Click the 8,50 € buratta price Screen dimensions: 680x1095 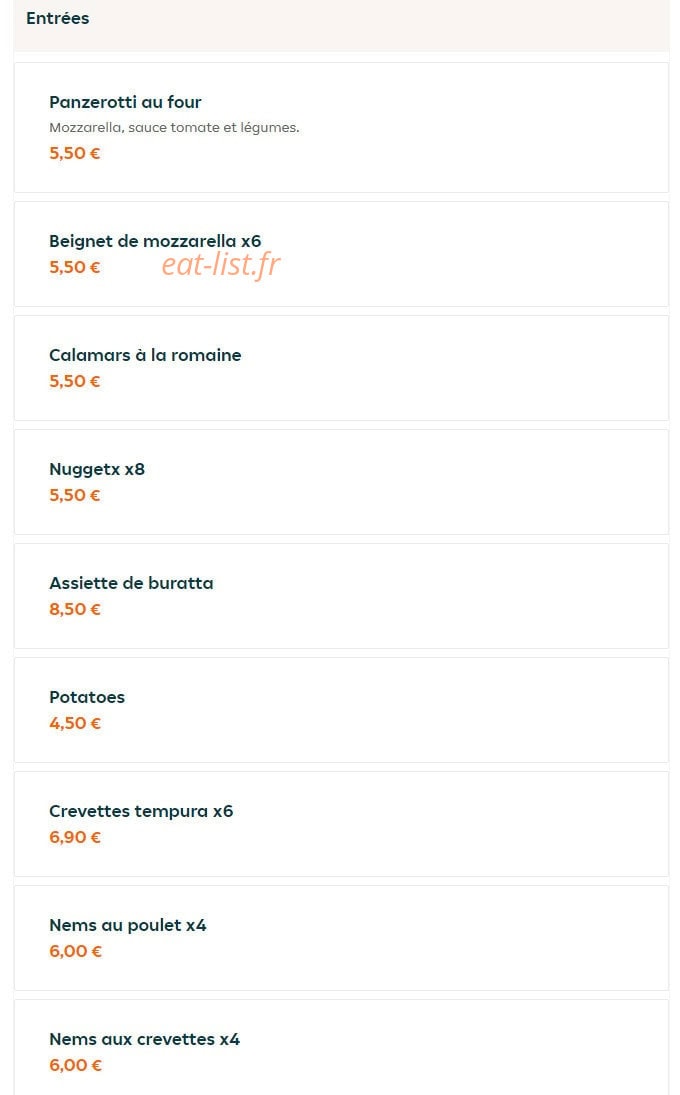[x=75, y=609]
